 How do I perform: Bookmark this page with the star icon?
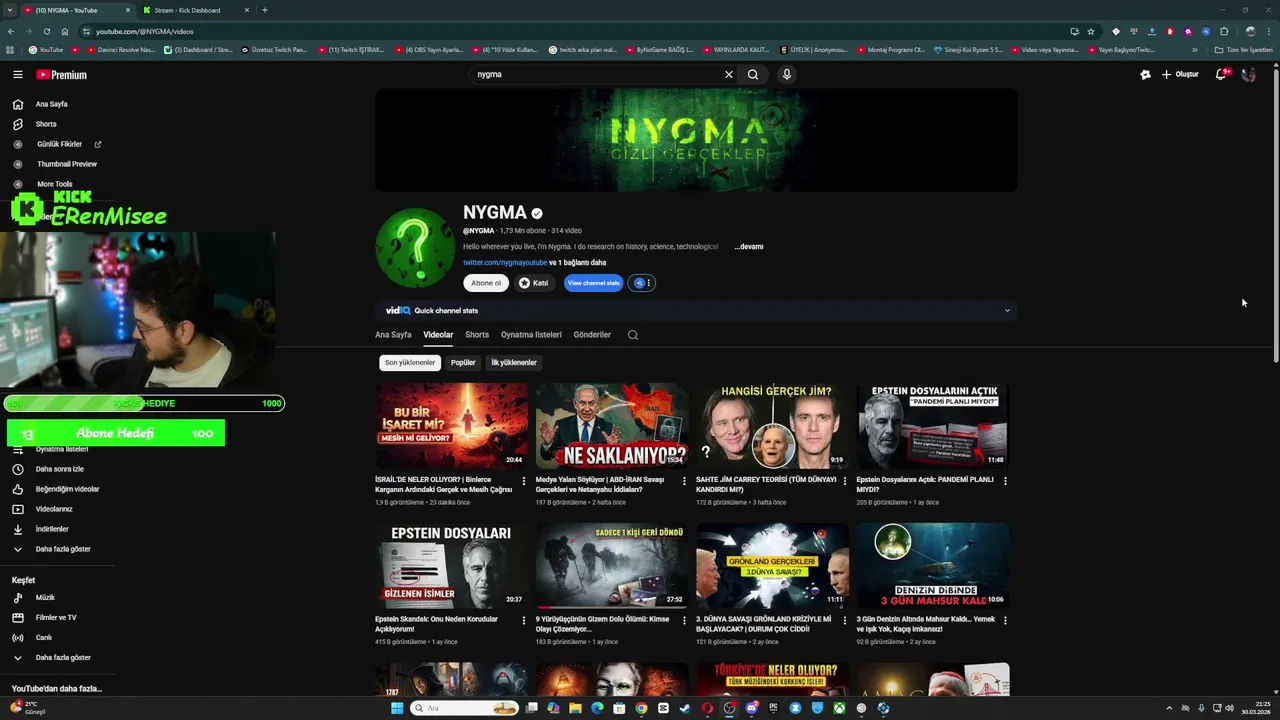tap(1091, 31)
